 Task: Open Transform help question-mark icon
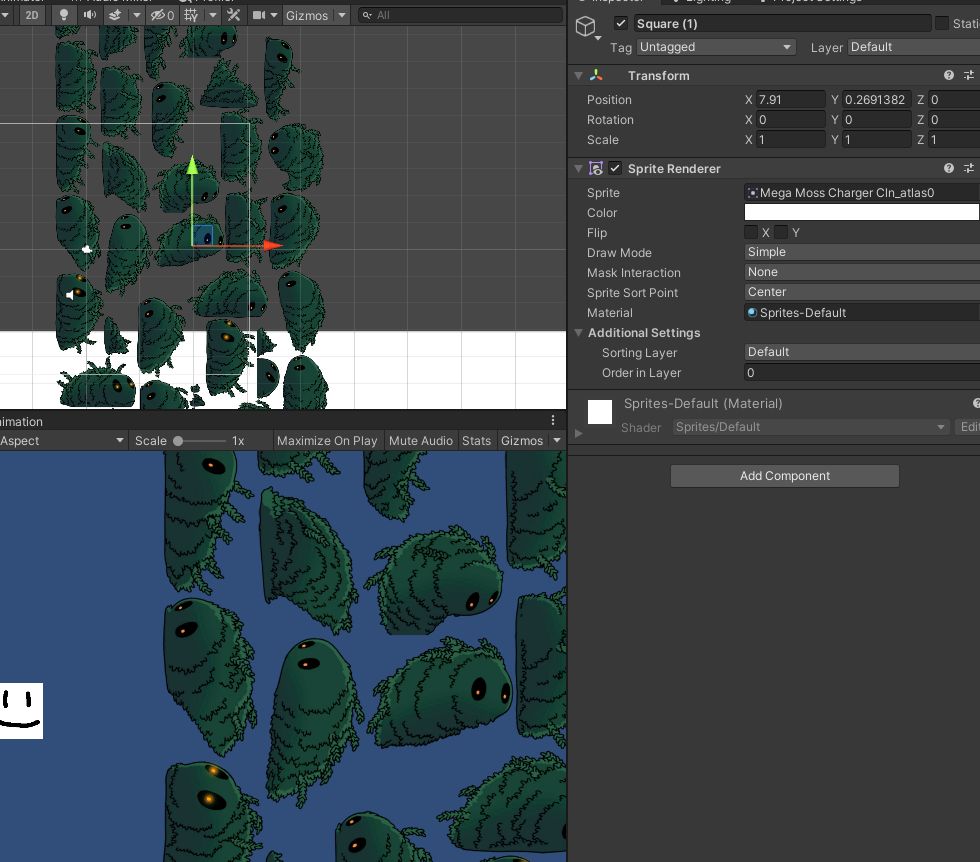(949, 76)
